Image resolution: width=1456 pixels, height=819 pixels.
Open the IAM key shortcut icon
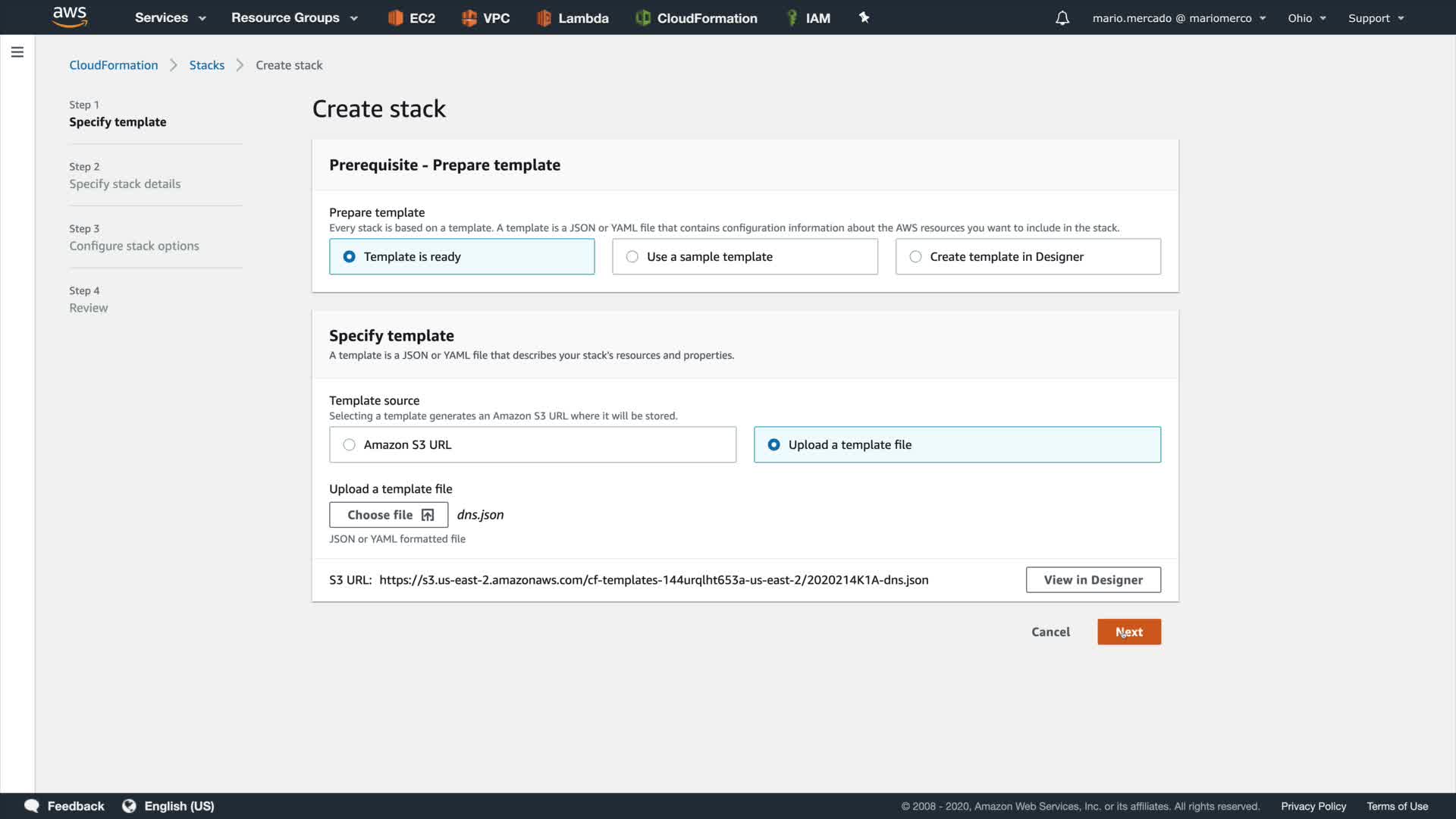click(792, 17)
